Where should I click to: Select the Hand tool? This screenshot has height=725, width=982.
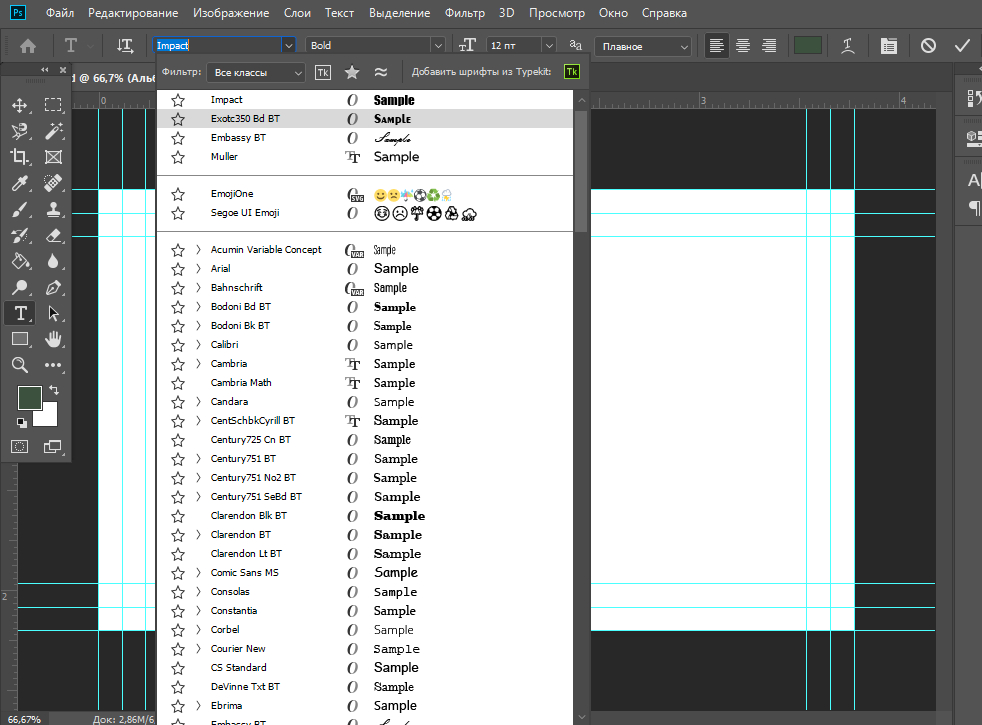click(54, 339)
